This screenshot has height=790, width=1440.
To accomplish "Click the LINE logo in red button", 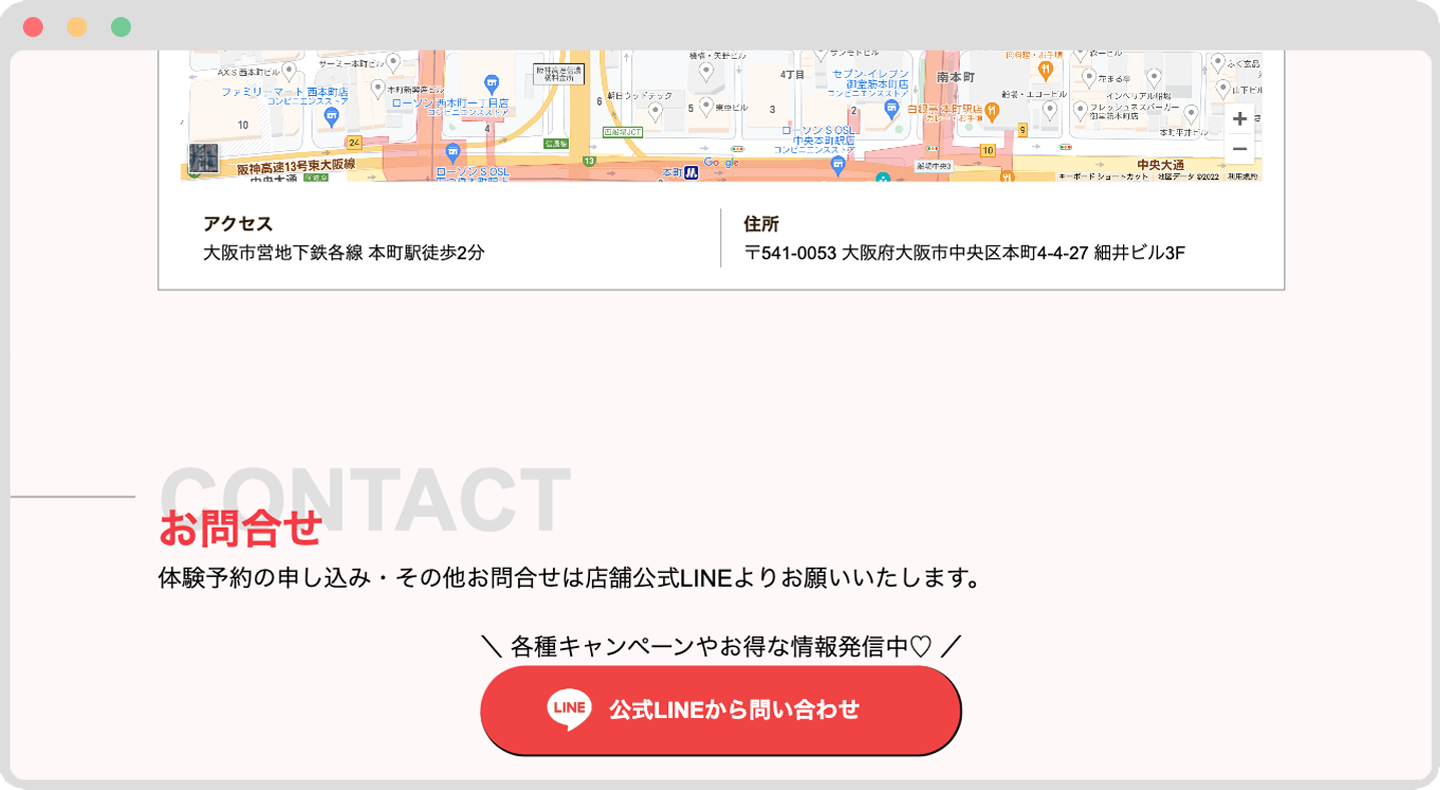I will click(x=568, y=709).
